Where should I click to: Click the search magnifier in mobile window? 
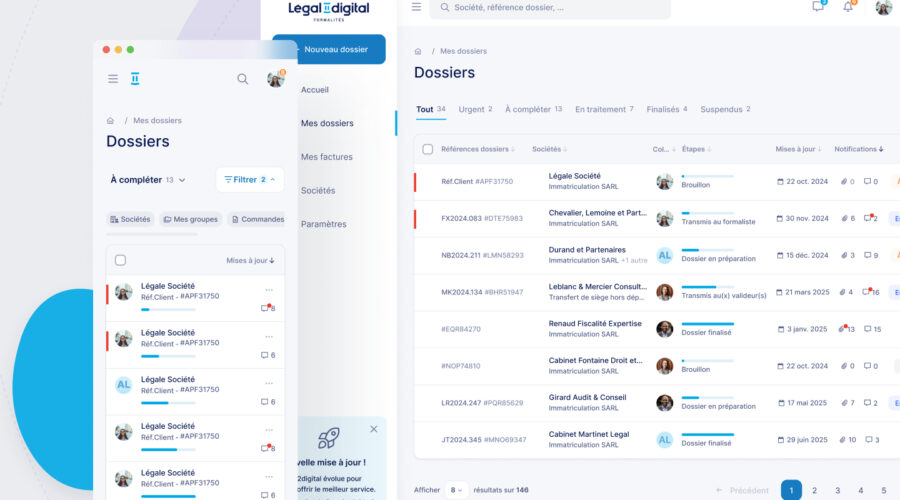click(x=243, y=79)
